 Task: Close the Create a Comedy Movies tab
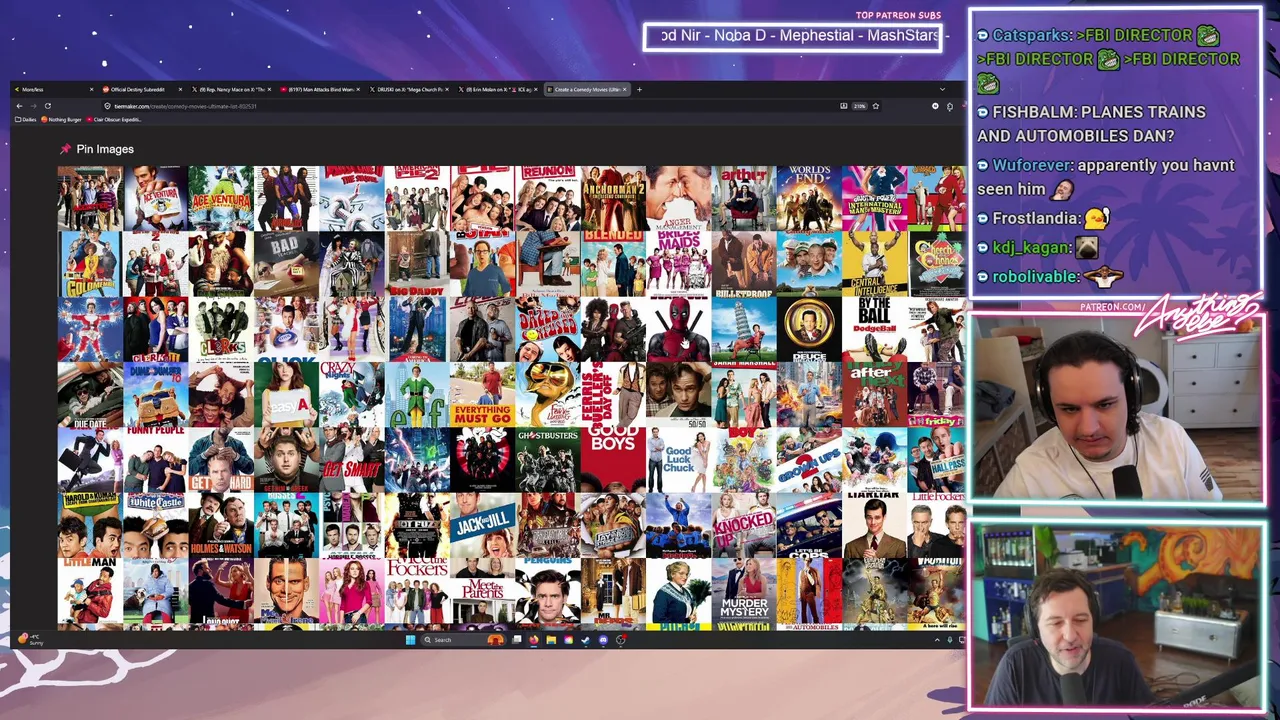click(625, 89)
